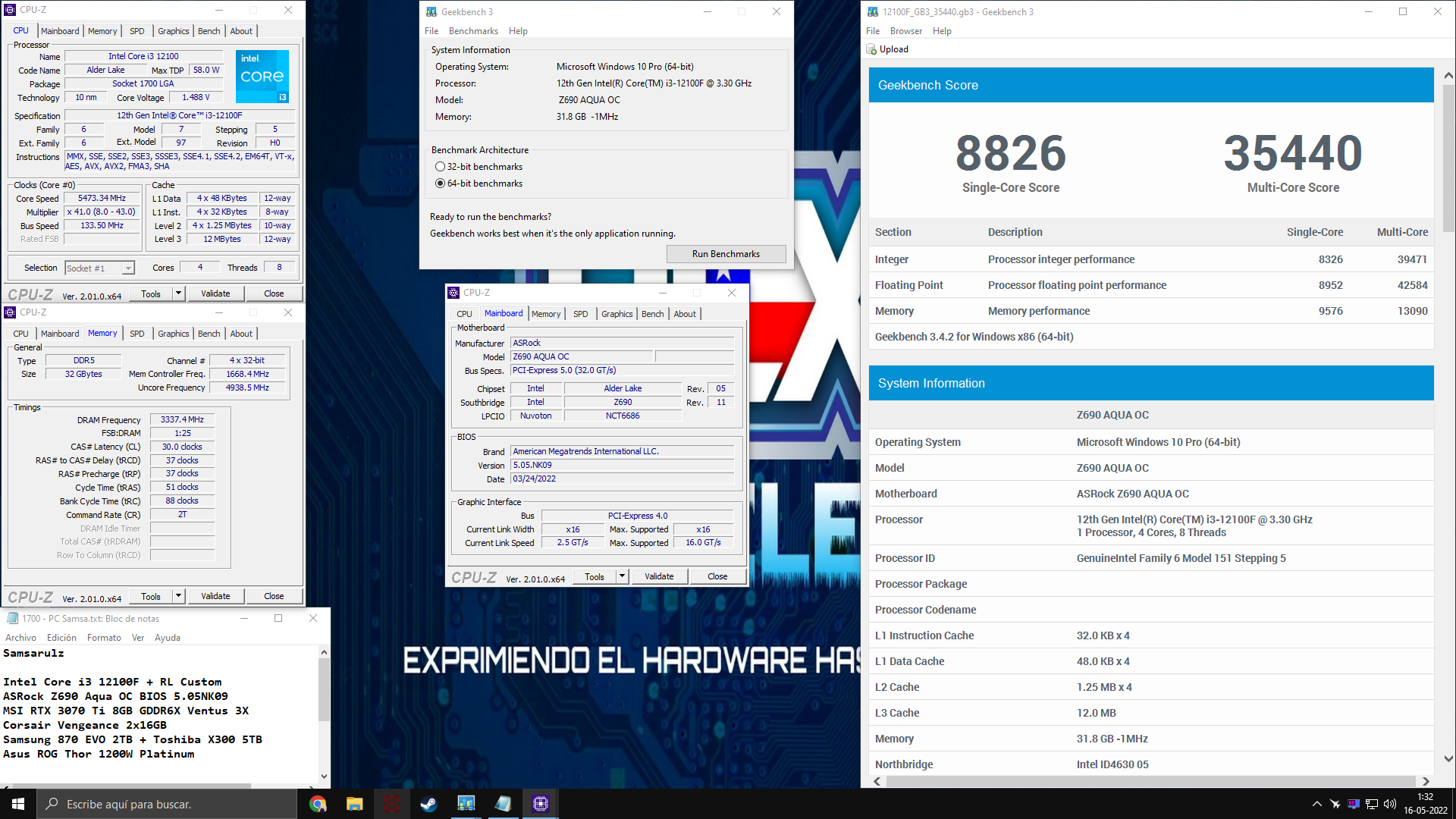This screenshot has height=819, width=1456.
Task: Click the Geekbench results vertical scrollbar up arrow
Action: pyautogui.click(x=1448, y=76)
